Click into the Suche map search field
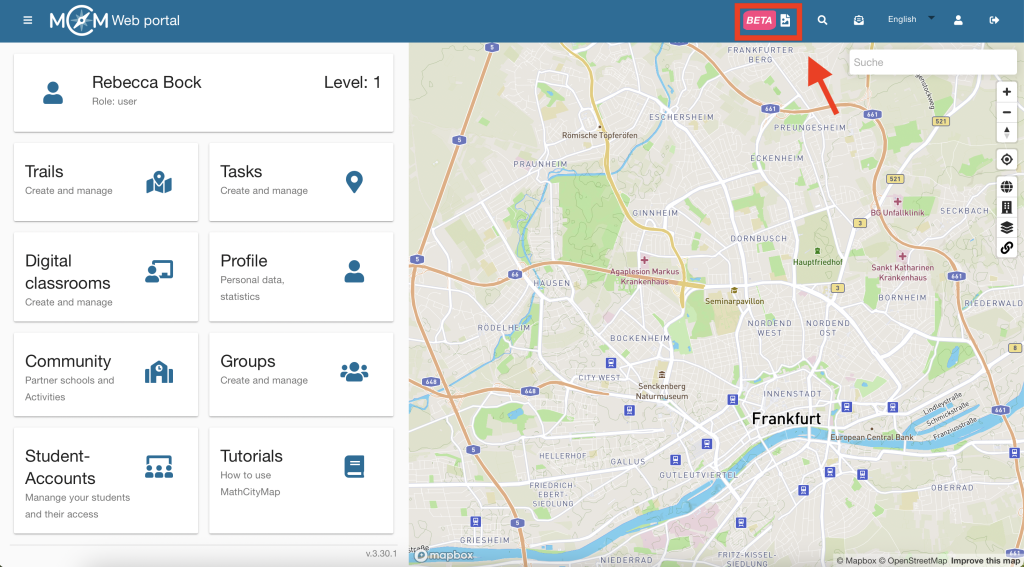The height and width of the screenshot is (567, 1024). [x=933, y=63]
